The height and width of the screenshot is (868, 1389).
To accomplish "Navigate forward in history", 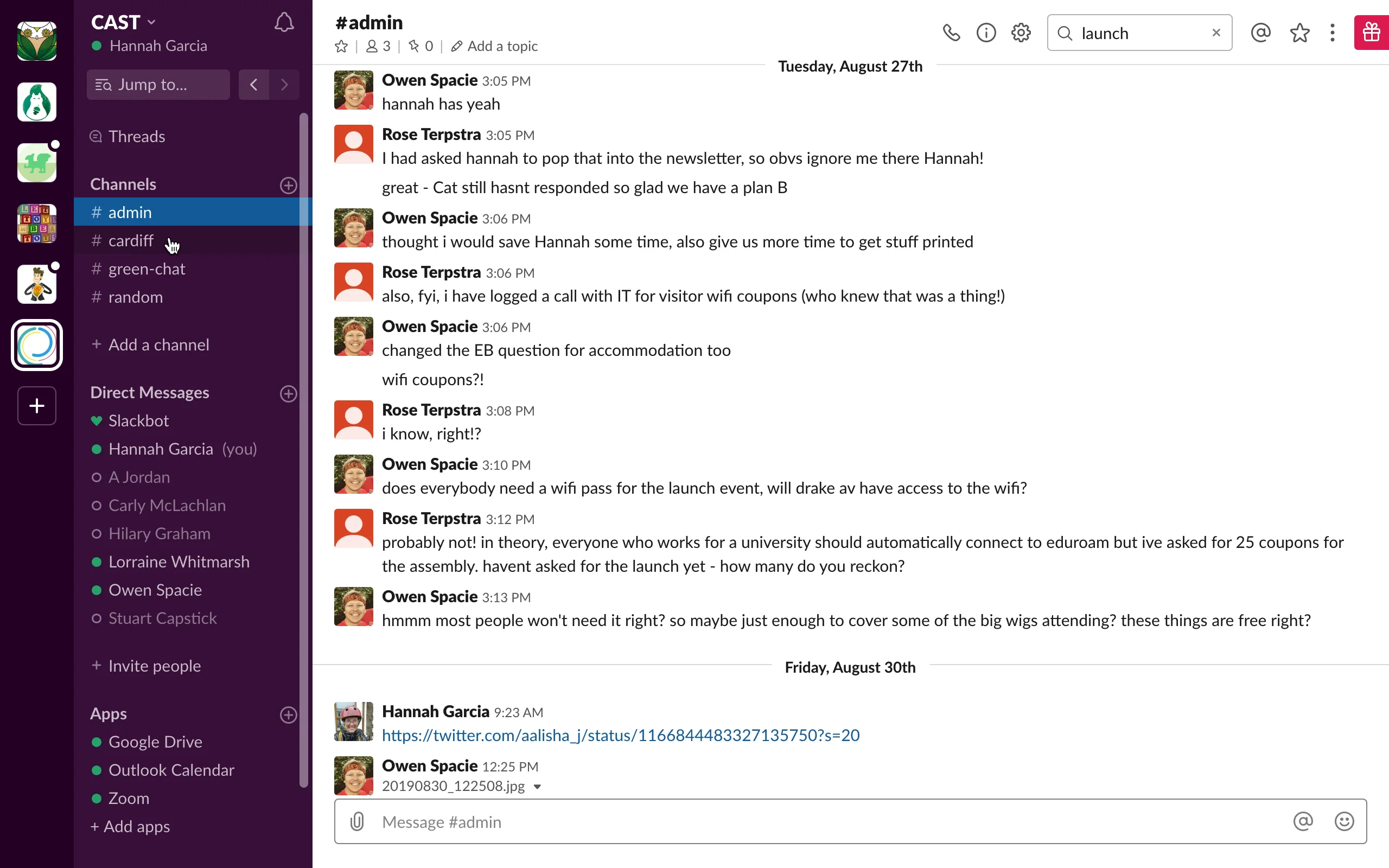I will [284, 85].
